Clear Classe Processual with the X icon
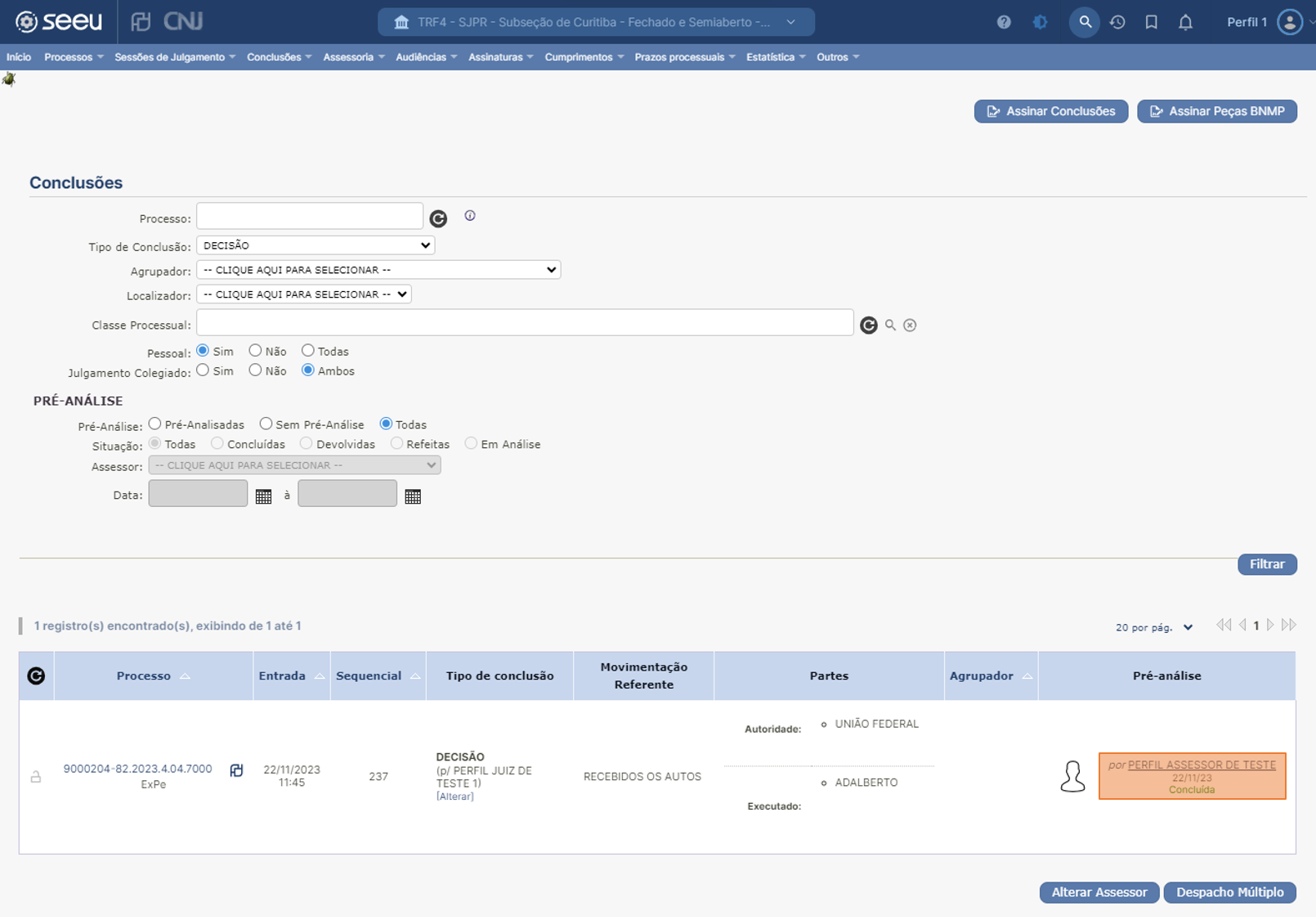The width and height of the screenshot is (1316, 920). (x=910, y=325)
